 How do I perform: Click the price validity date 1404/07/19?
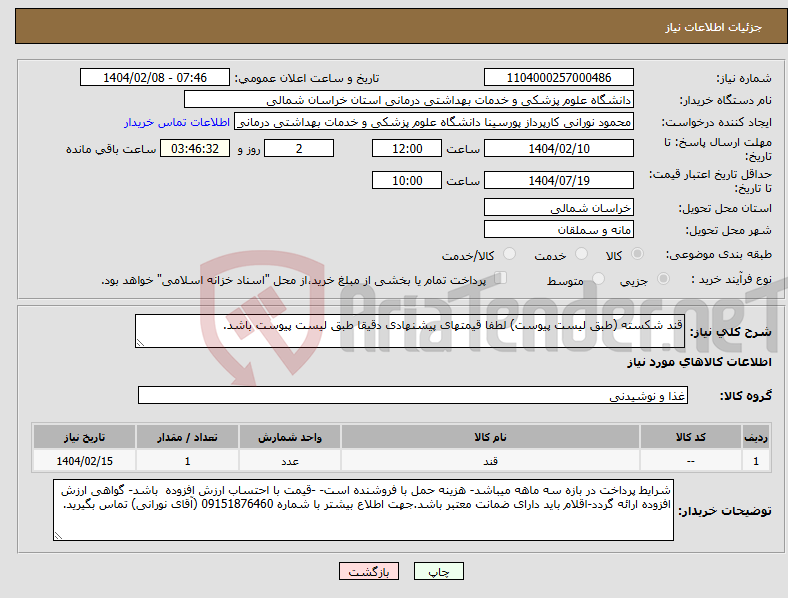[558, 180]
